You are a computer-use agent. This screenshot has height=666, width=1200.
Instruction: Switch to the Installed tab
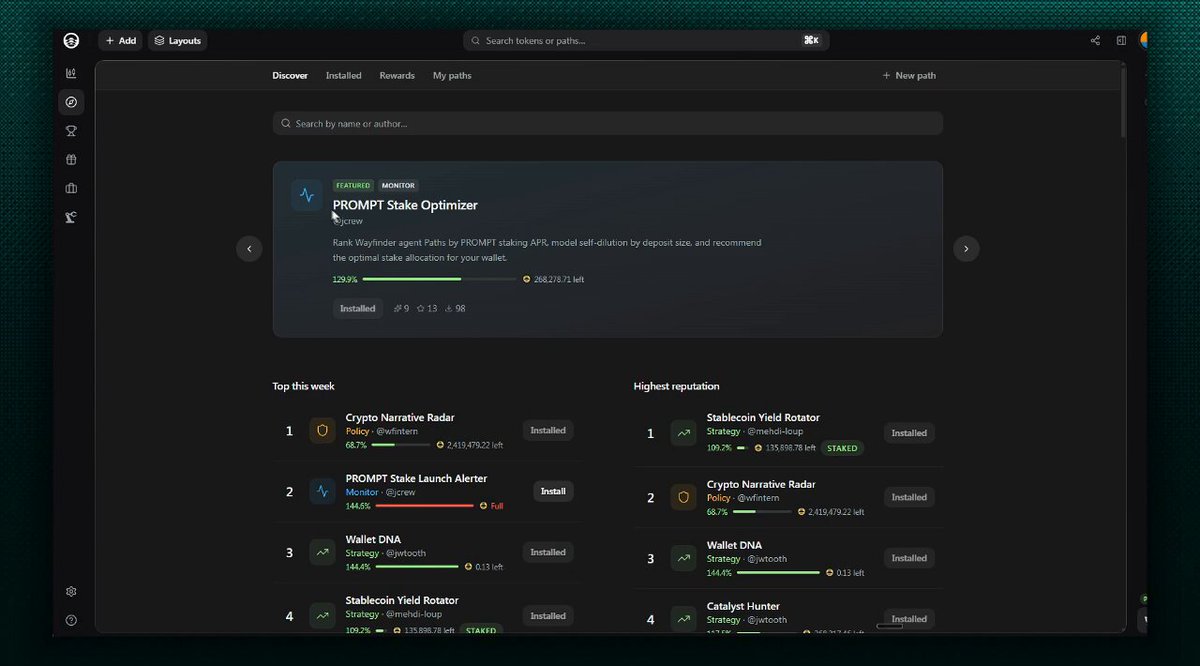(x=343, y=76)
